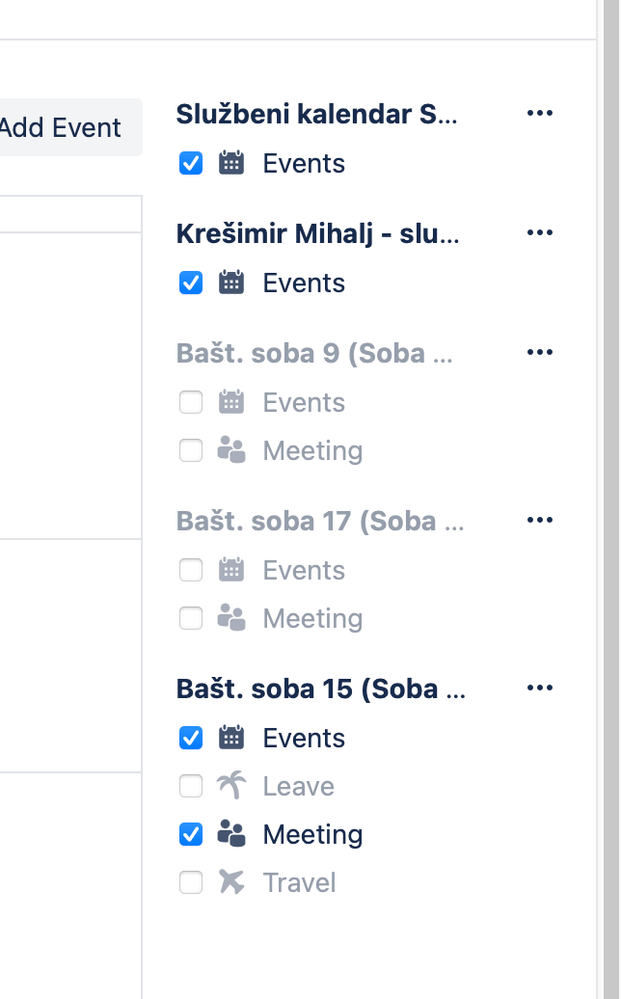Click the Events calendar icon under Bašt. soba 15
The image size is (621, 999).
[231, 737]
